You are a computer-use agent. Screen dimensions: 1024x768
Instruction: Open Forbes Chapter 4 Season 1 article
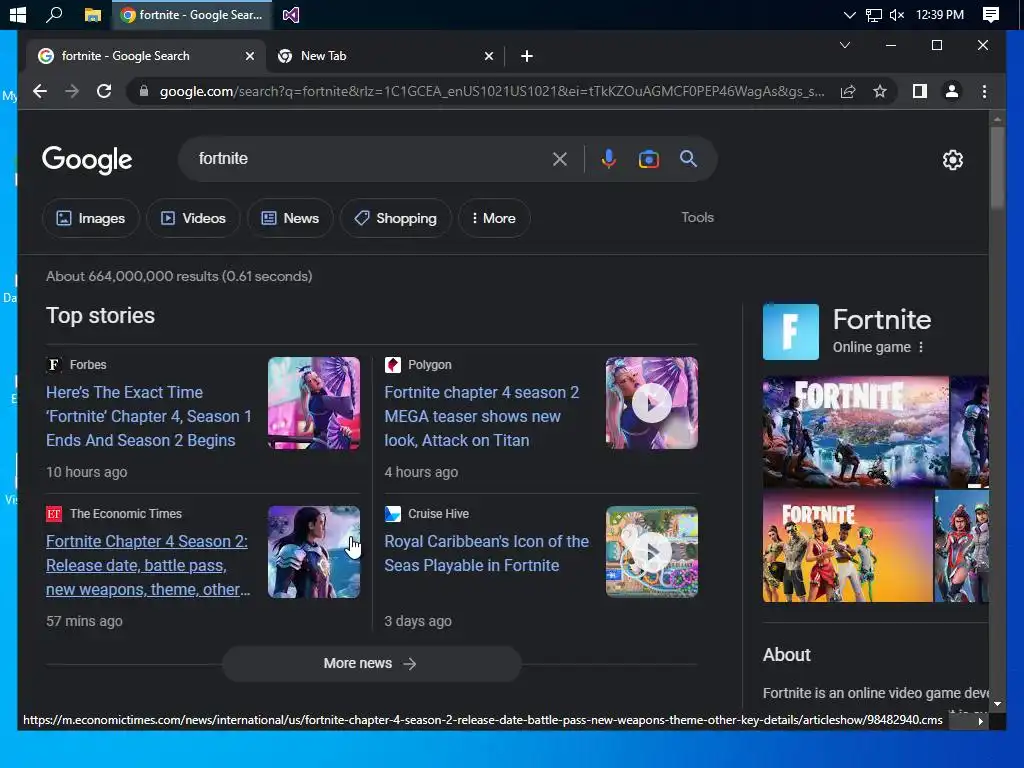(149, 417)
